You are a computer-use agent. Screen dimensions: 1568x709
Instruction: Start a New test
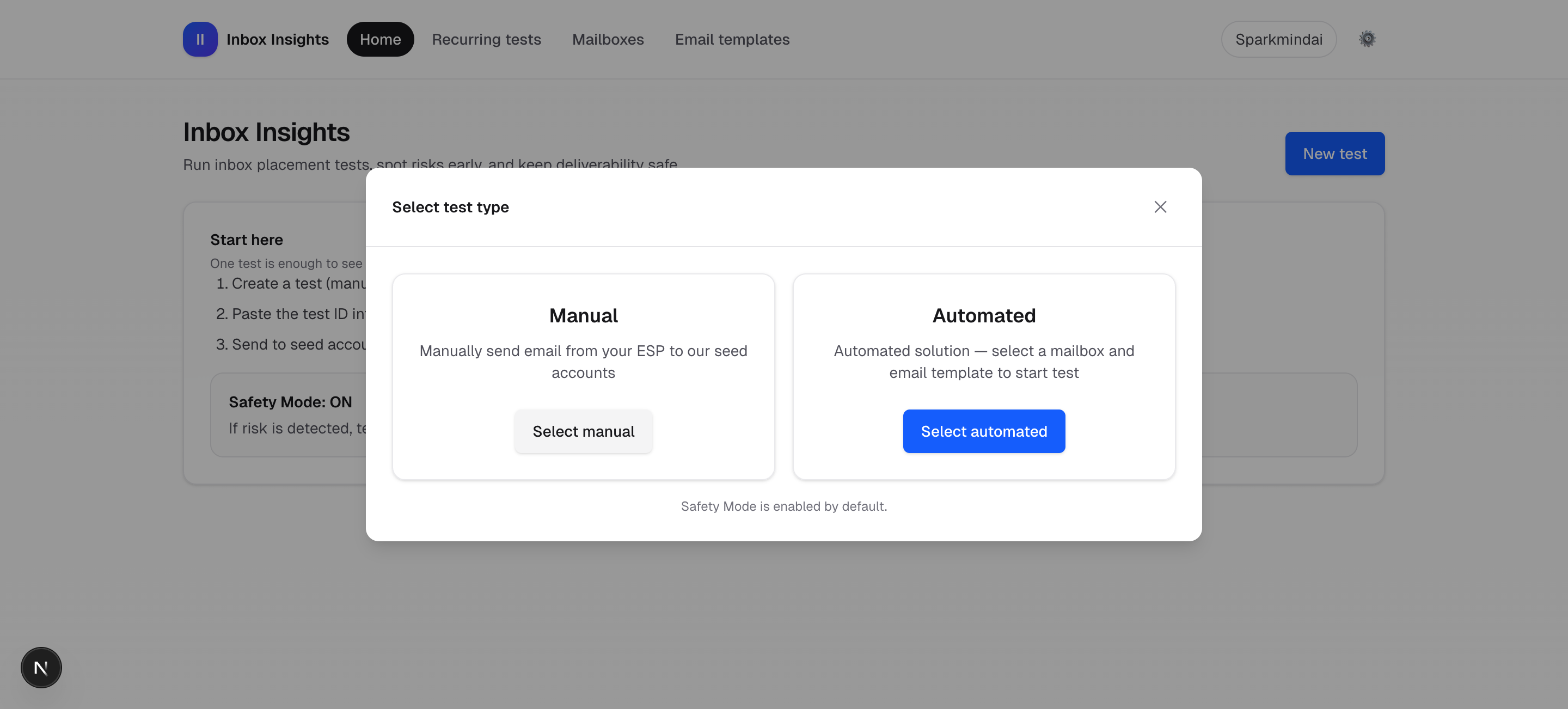(x=1334, y=154)
